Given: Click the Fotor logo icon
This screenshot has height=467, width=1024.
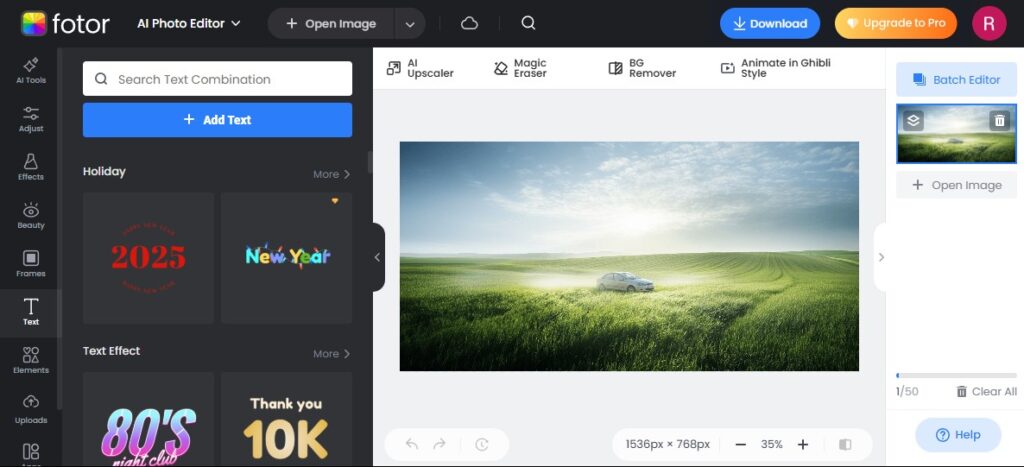Looking at the screenshot, I should (x=33, y=24).
